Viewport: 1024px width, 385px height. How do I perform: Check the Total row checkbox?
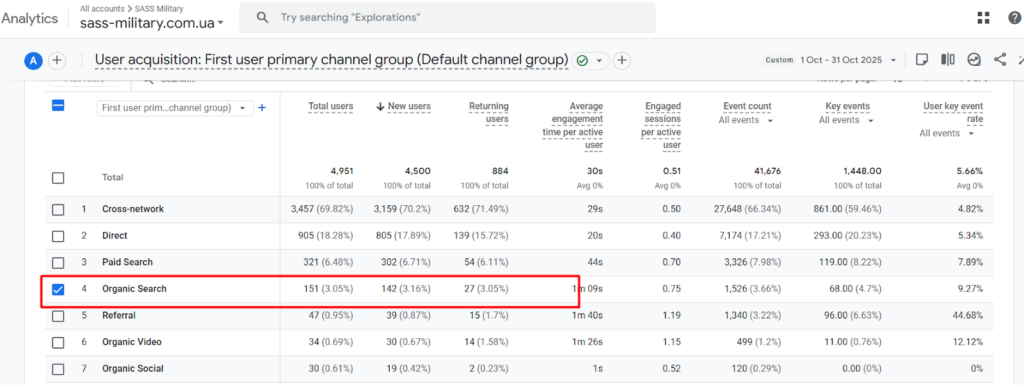[x=58, y=177]
